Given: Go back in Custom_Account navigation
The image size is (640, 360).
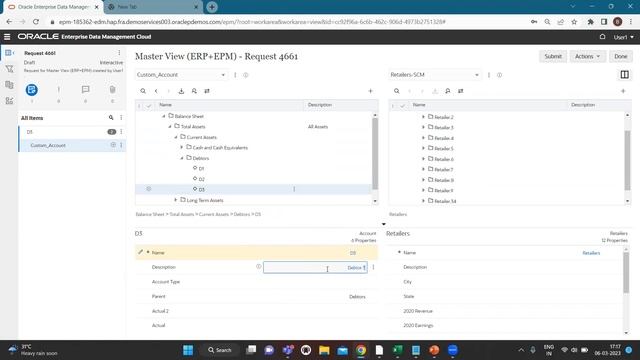Looking at the screenshot, I should click(x=156, y=91).
